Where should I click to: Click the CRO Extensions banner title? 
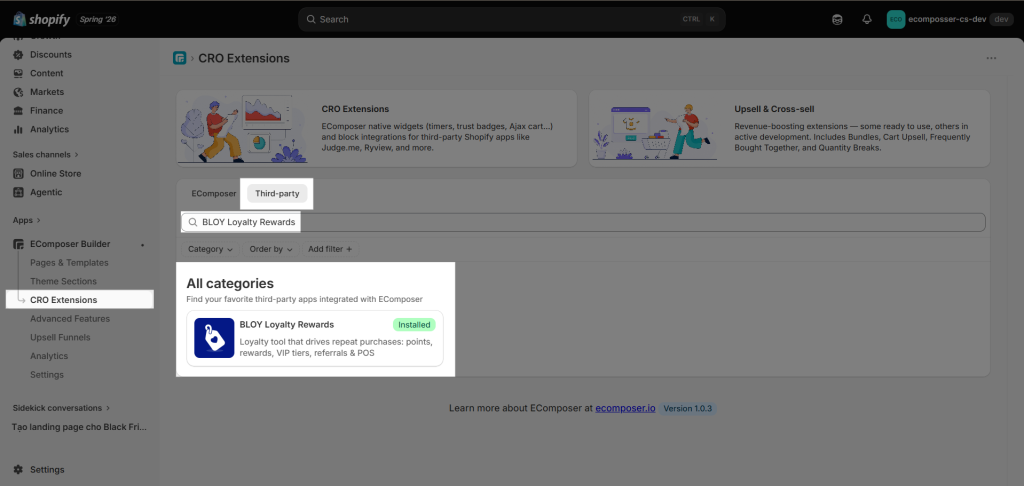click(355, 109)
